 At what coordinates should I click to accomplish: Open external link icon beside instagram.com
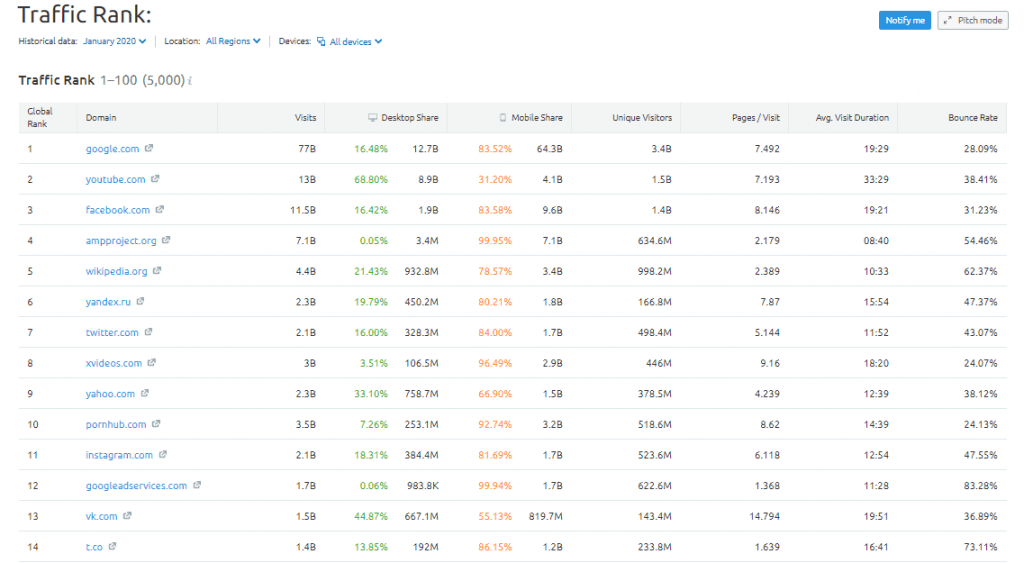pyautogui.click(x=163, y=455)
